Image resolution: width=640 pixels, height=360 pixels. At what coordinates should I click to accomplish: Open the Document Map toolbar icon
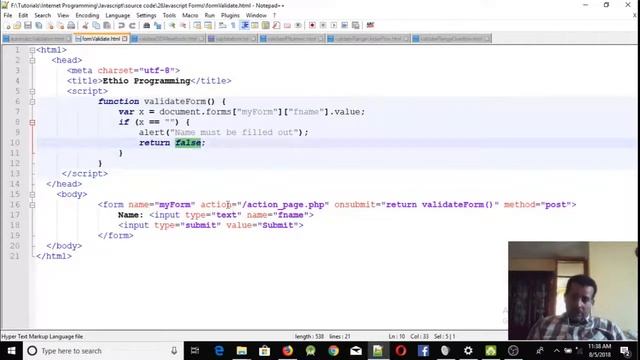(x=265, y=25)
